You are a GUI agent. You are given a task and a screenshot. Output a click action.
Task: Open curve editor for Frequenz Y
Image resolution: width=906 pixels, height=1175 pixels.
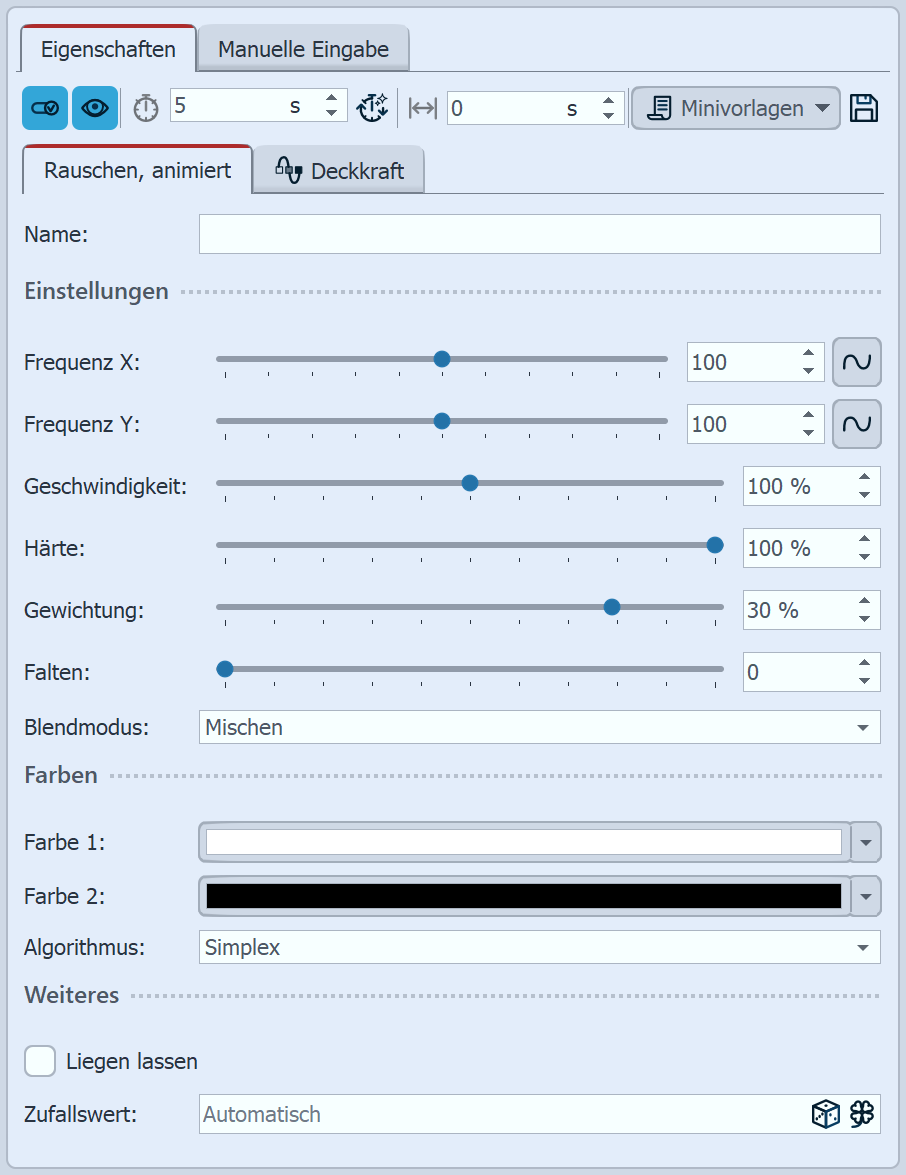[x=857, y=424]
